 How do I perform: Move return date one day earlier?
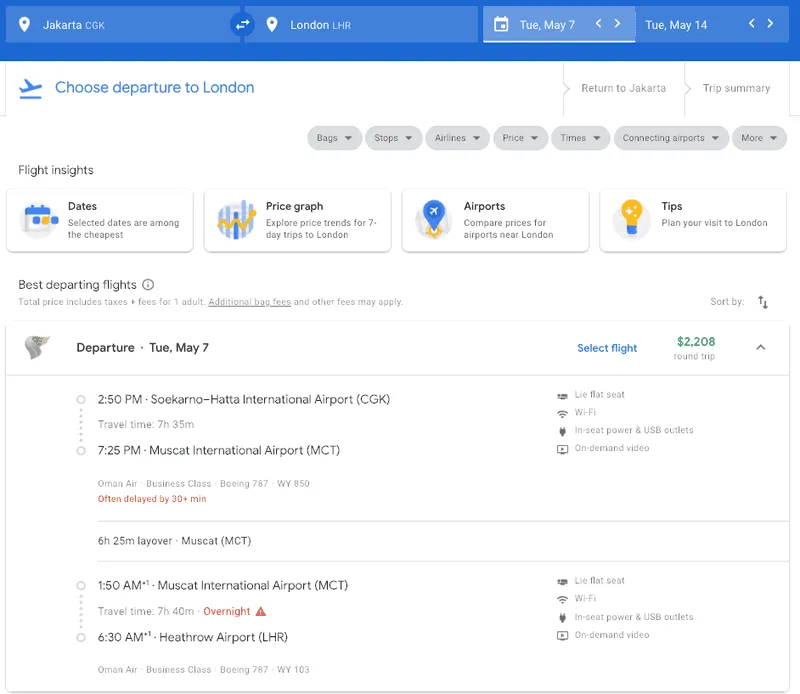pos(752,23)
